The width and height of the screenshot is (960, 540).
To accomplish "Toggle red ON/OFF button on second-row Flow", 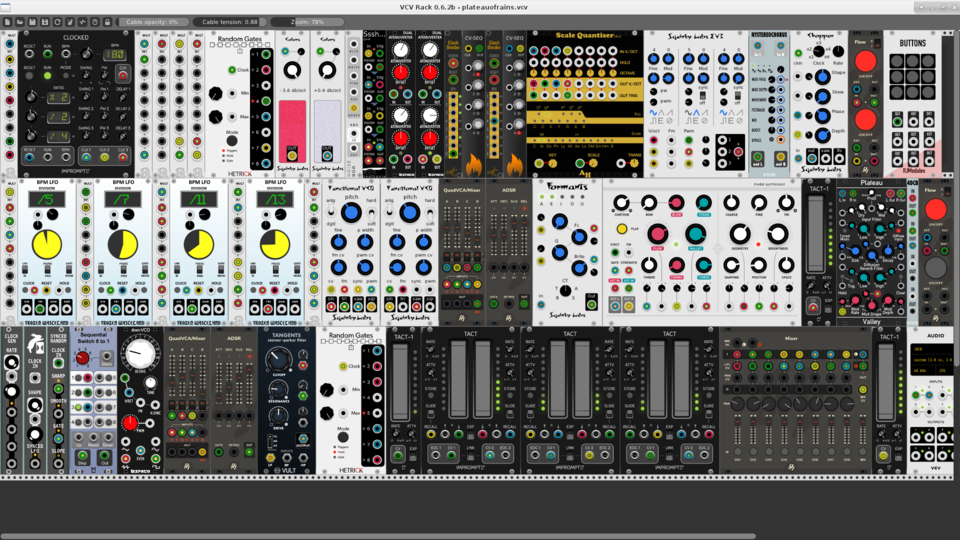I will tap(936, 209).
